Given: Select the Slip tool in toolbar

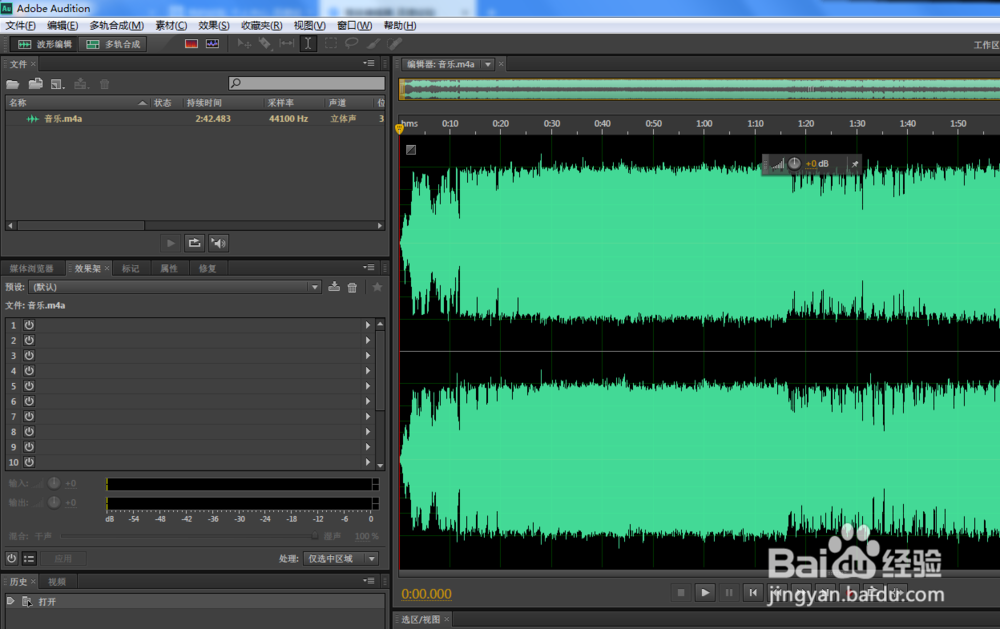Looking at the screenshot, I should pyautogui.click(x=287, y=43).
